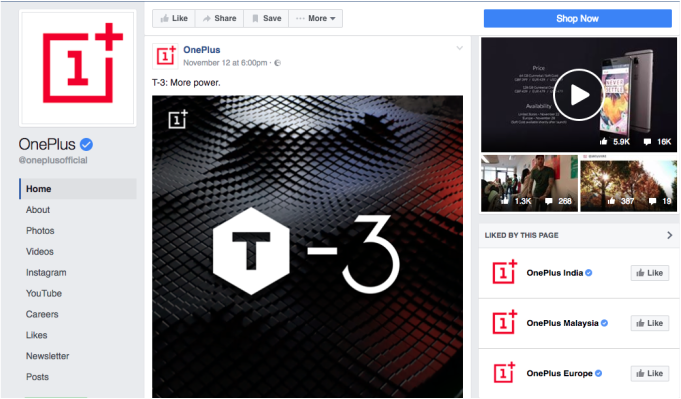Click the OnePlus Europe page logo
681x399 pixels.
504,373
